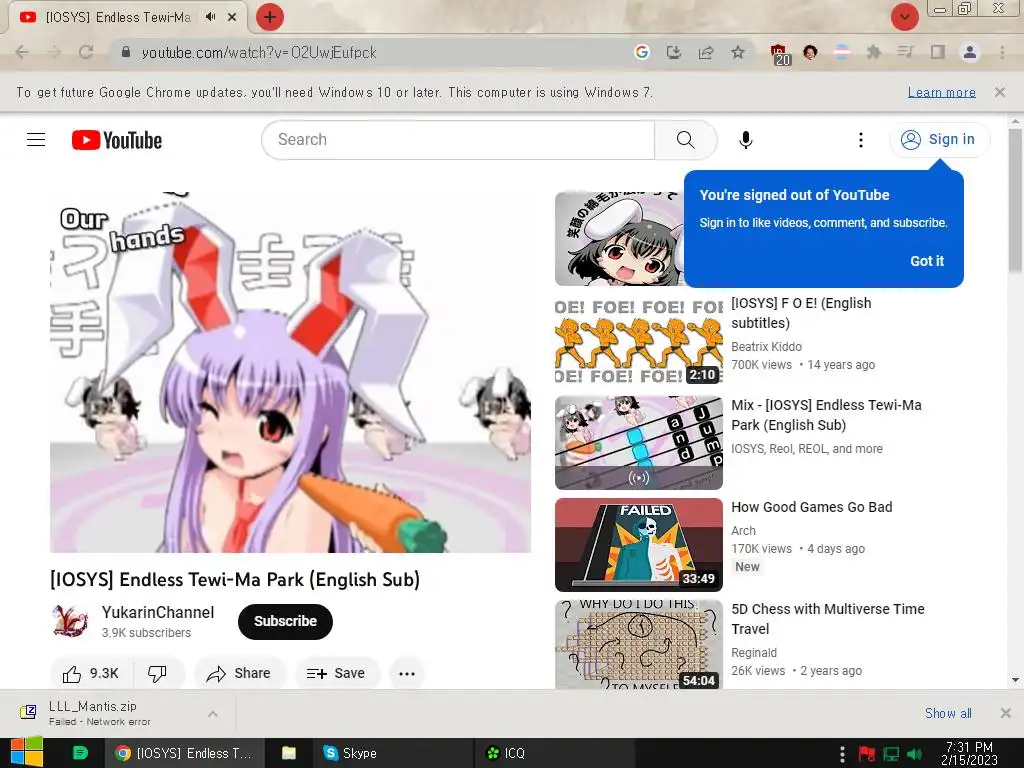The width and height of the screenshot is (1024, 768).
Task: Bookmark this page with the star icon
Action: point(738,52)
